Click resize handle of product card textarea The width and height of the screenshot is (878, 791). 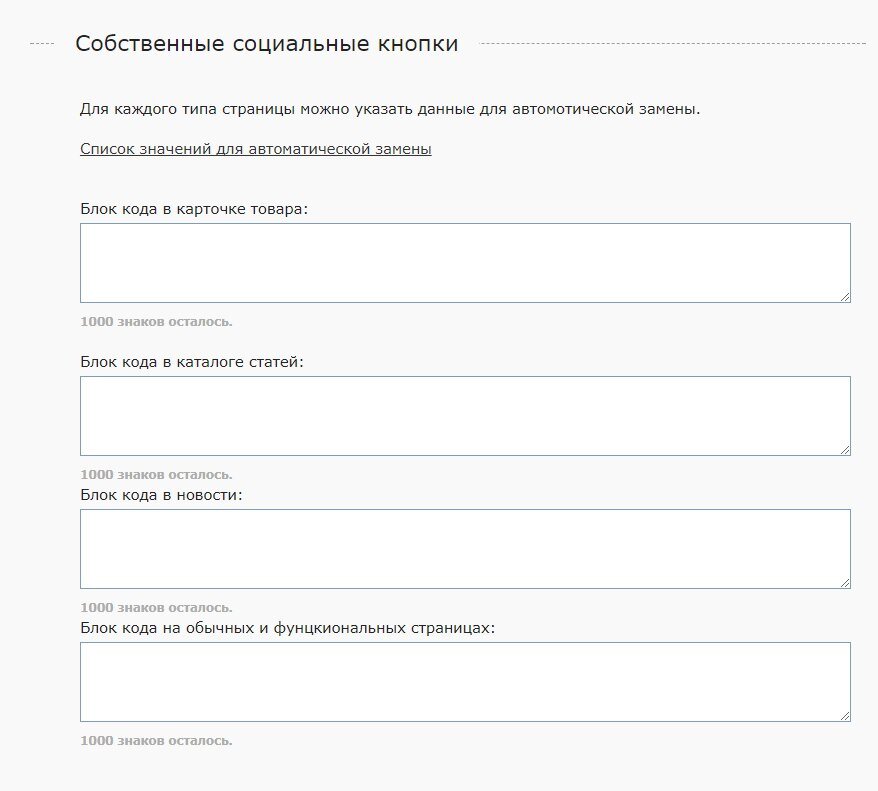[845, 297]
